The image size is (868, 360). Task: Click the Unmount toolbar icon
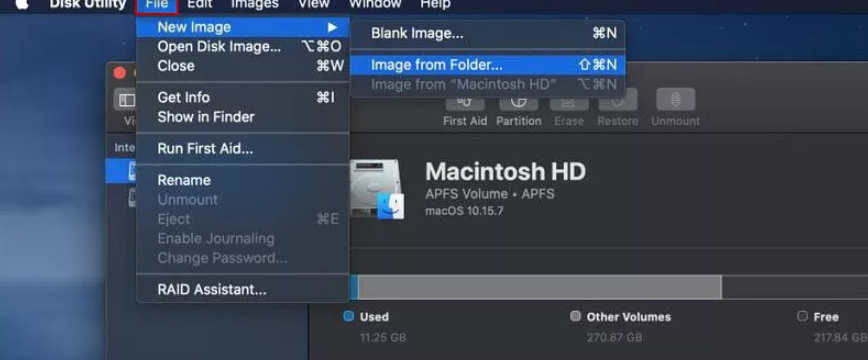coord(675,100)
